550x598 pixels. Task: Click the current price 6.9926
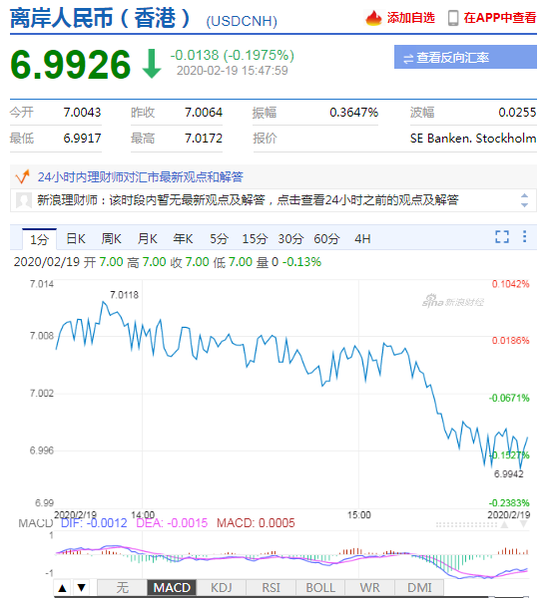pyautogui.click(x=71, y=64)
